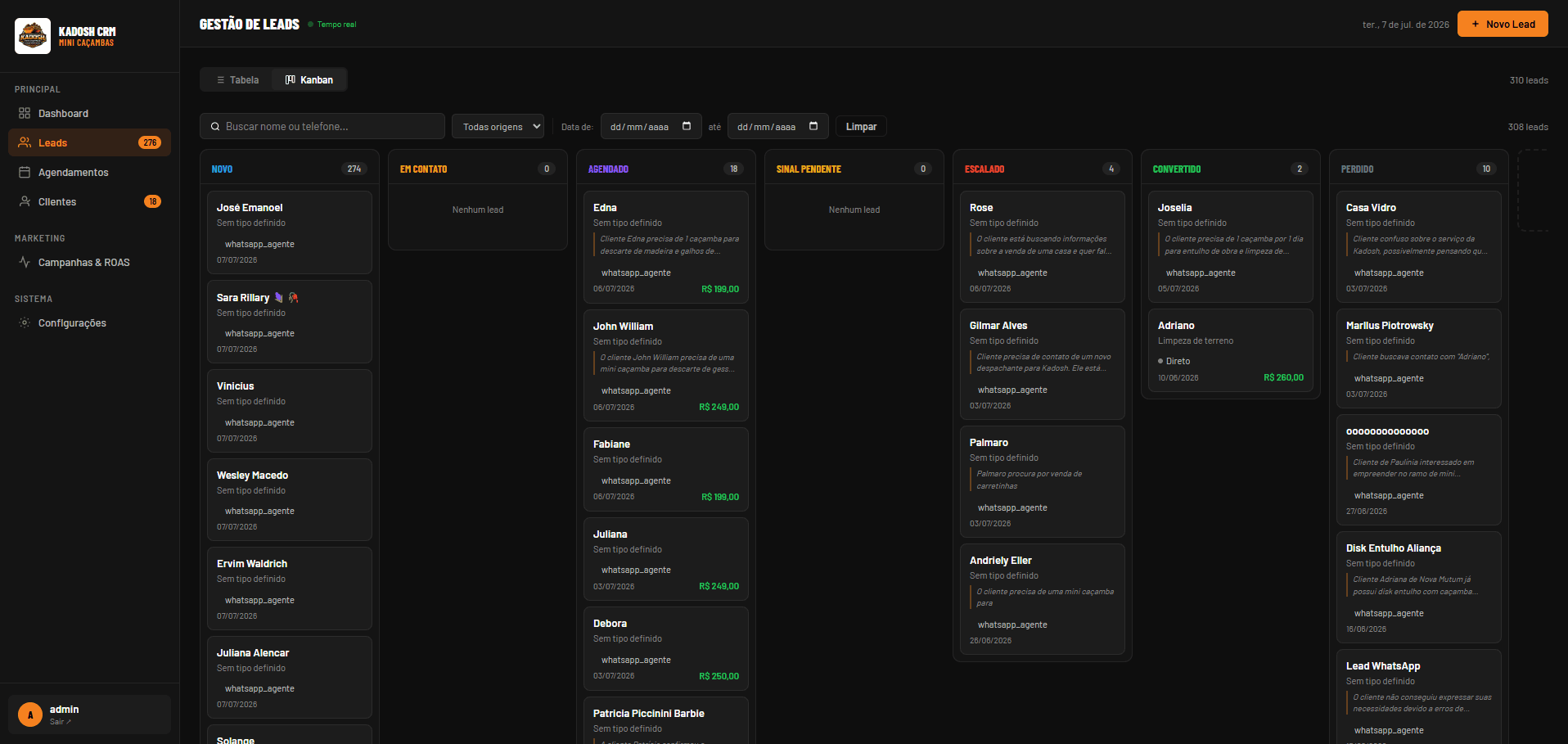Open Todas origens dropdown

[x=498, y=126]
